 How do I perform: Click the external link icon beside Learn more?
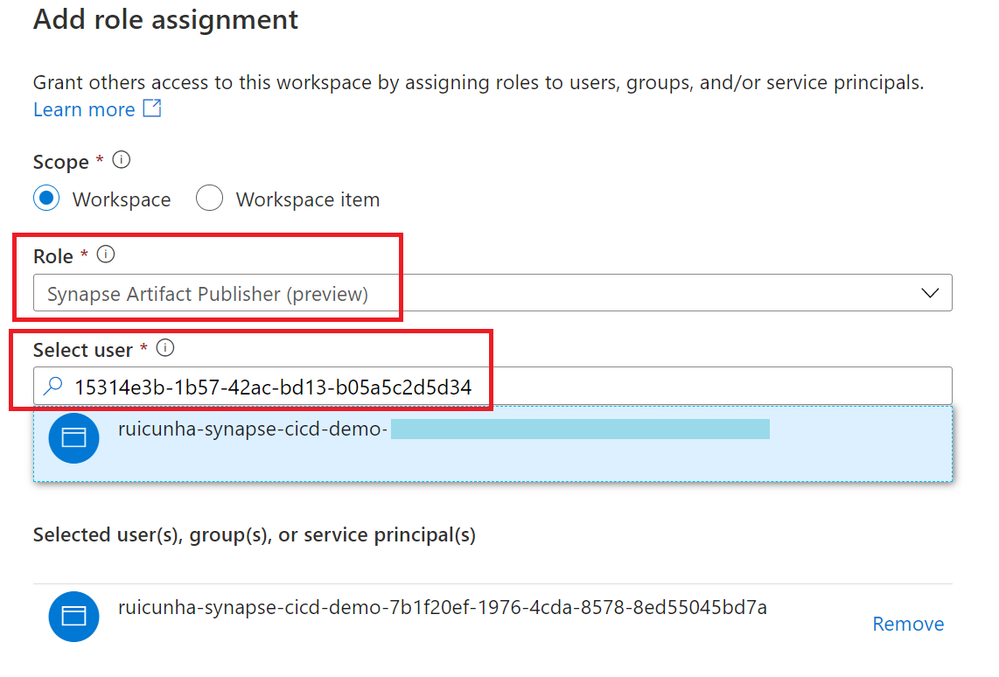(152, 109)
